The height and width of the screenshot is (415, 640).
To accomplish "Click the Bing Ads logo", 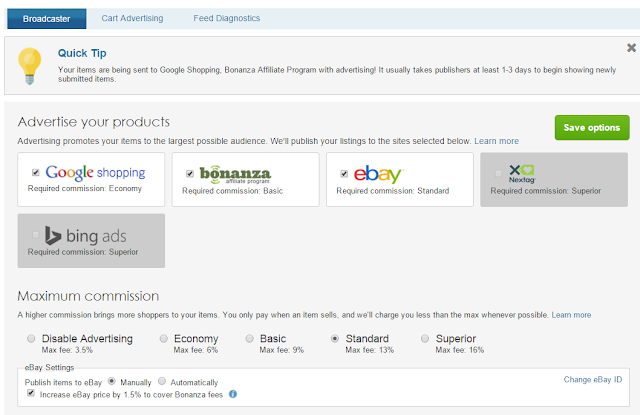I will point(86,235).
